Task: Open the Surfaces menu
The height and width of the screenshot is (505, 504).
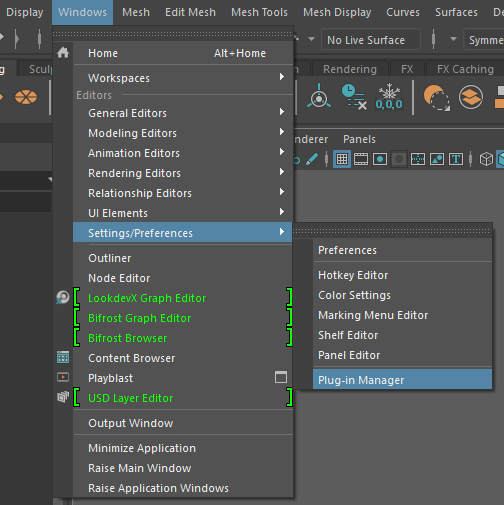Action: [456, 12]
